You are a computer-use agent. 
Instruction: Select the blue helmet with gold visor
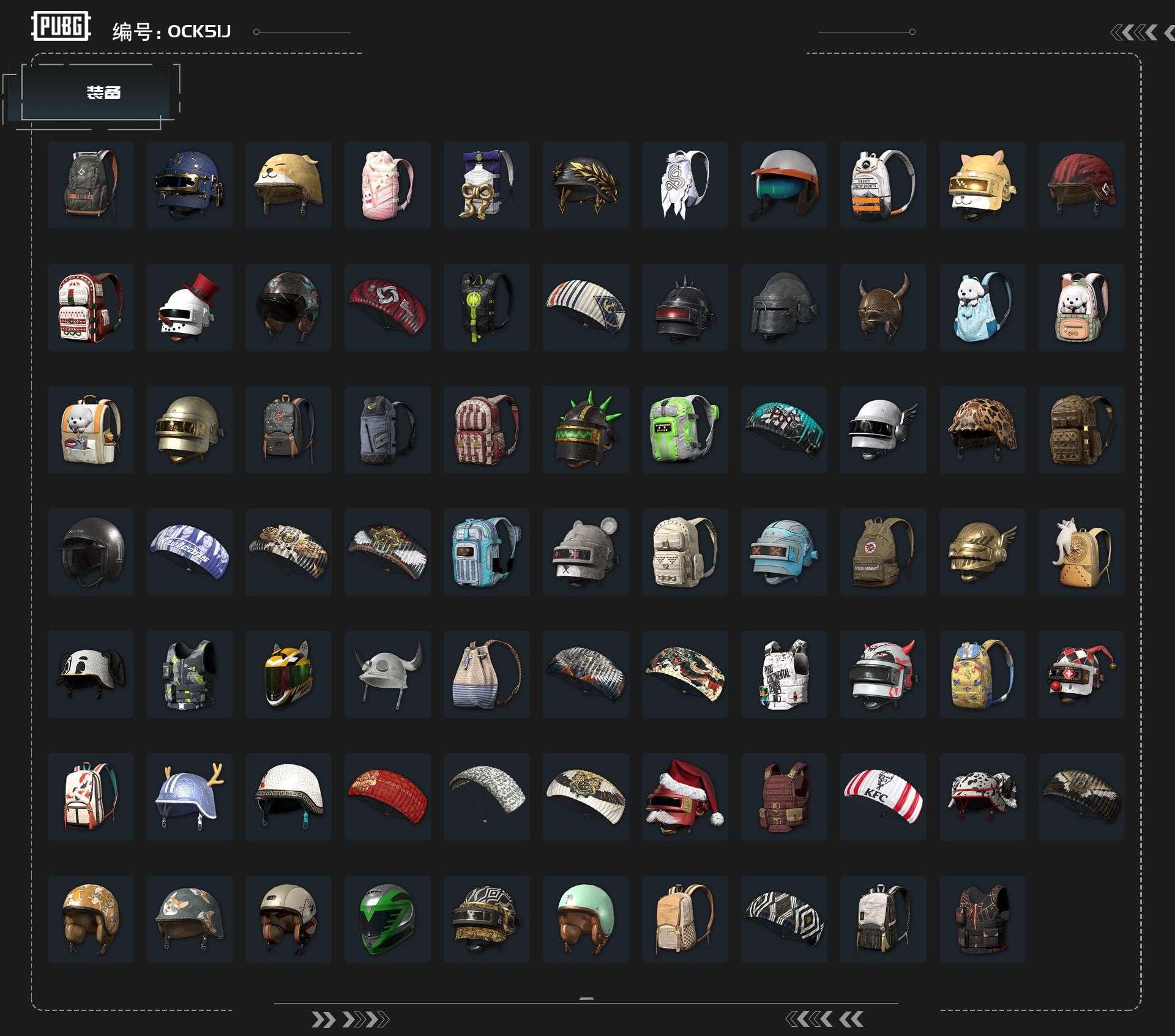(x=190, y=185)
